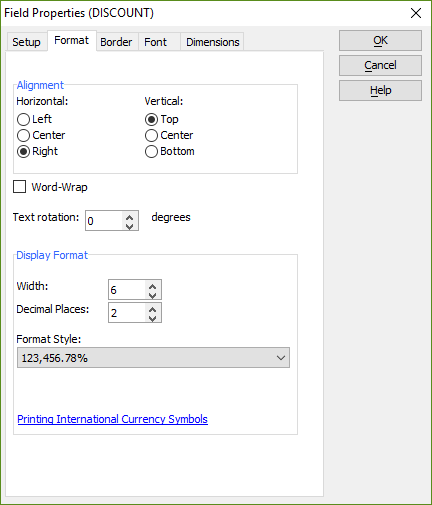The height and width of the screenshot is (505, 432).
Task: Switch to the Setup tab
Action: [x=26, y=42]
